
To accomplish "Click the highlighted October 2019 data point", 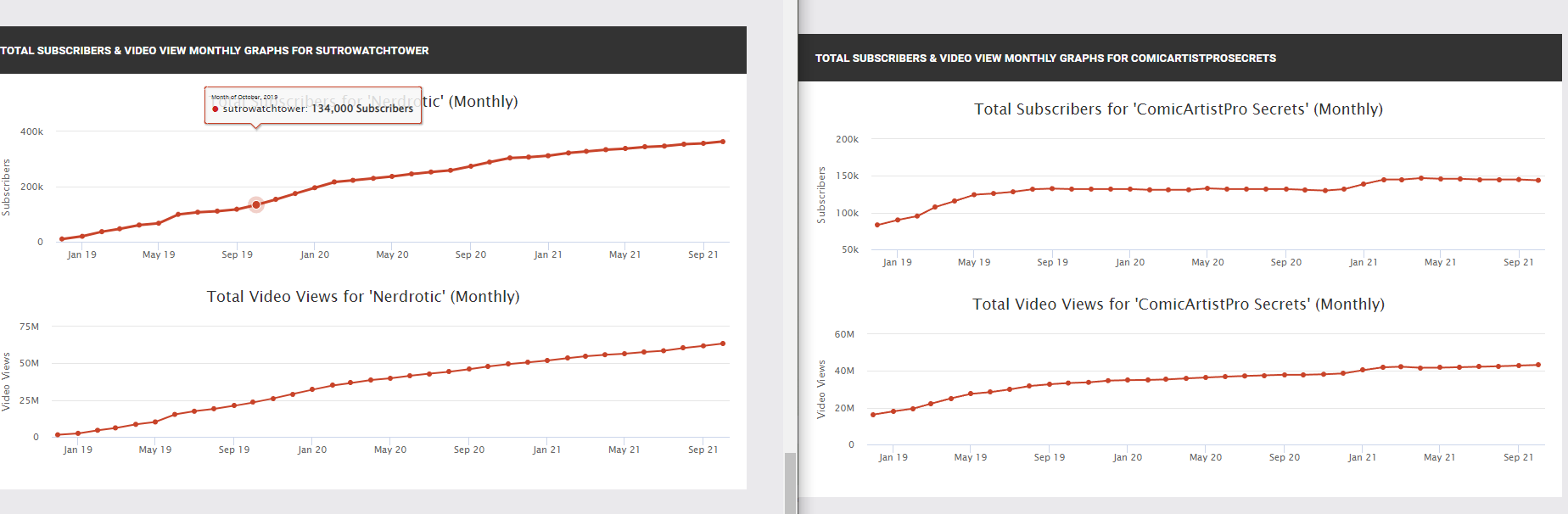I will 256,204.
